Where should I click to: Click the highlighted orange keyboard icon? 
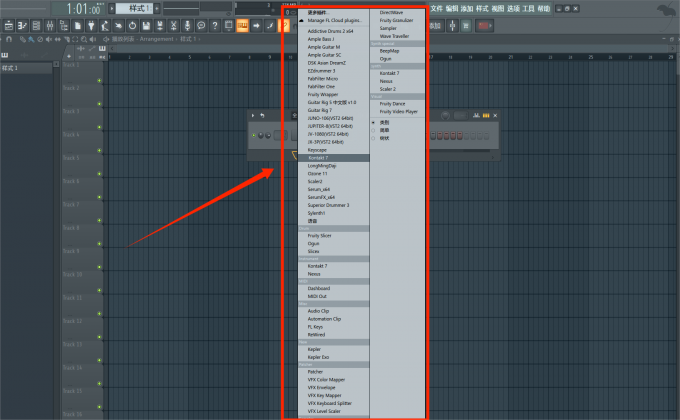[242, 26]
